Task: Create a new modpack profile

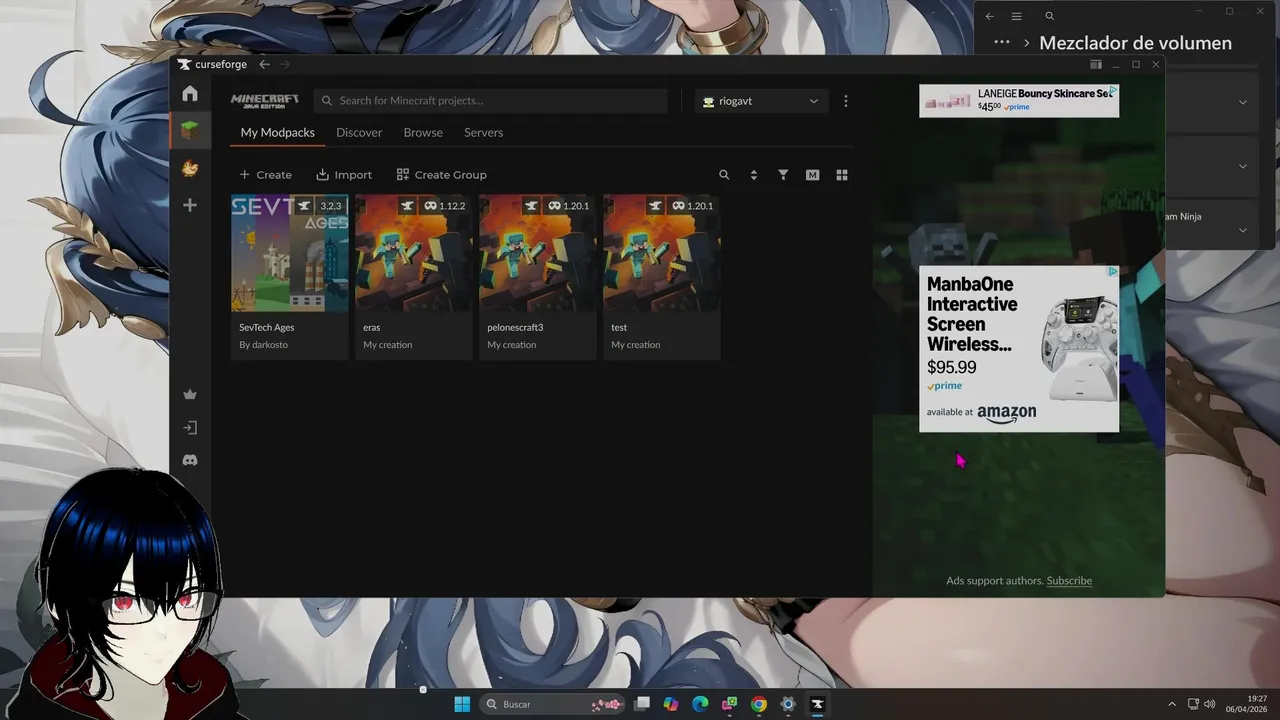Action: coord(265,174)
